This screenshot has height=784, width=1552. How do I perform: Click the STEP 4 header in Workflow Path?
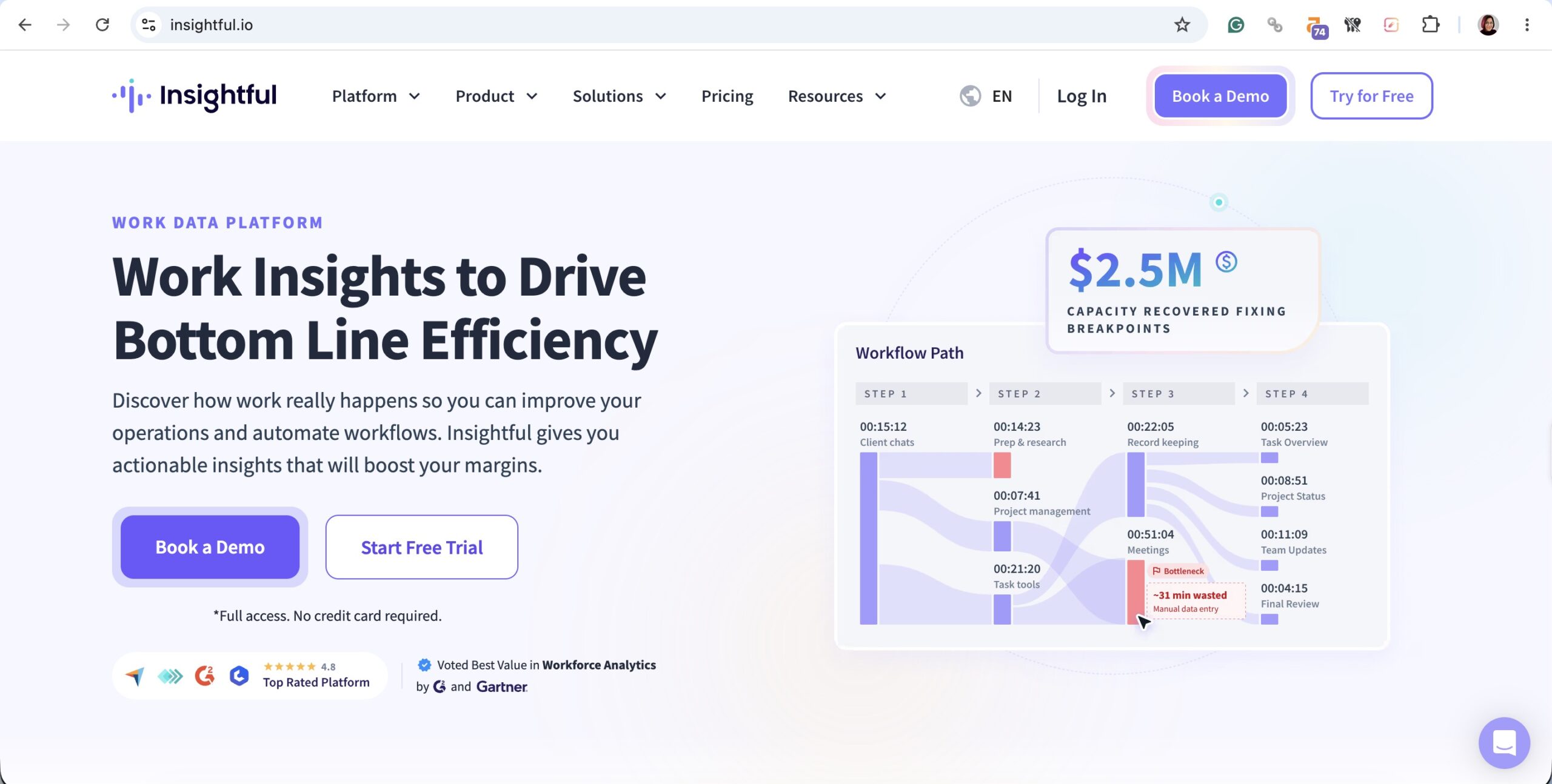[x=1312, y=393]
